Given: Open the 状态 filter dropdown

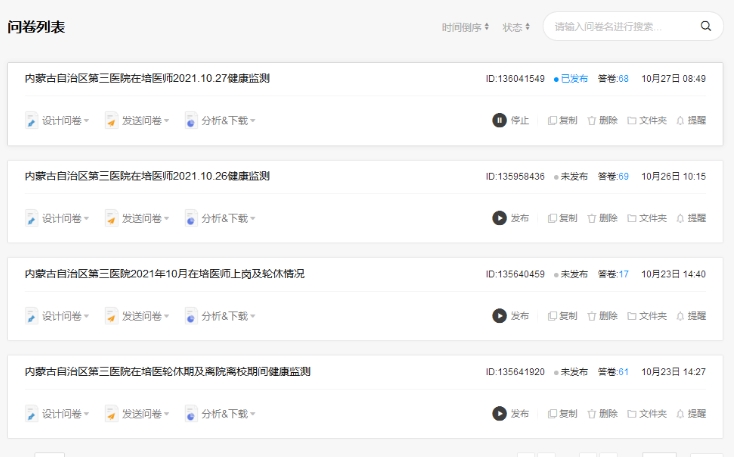Looking at the screenshot, I should coord(516,27).
